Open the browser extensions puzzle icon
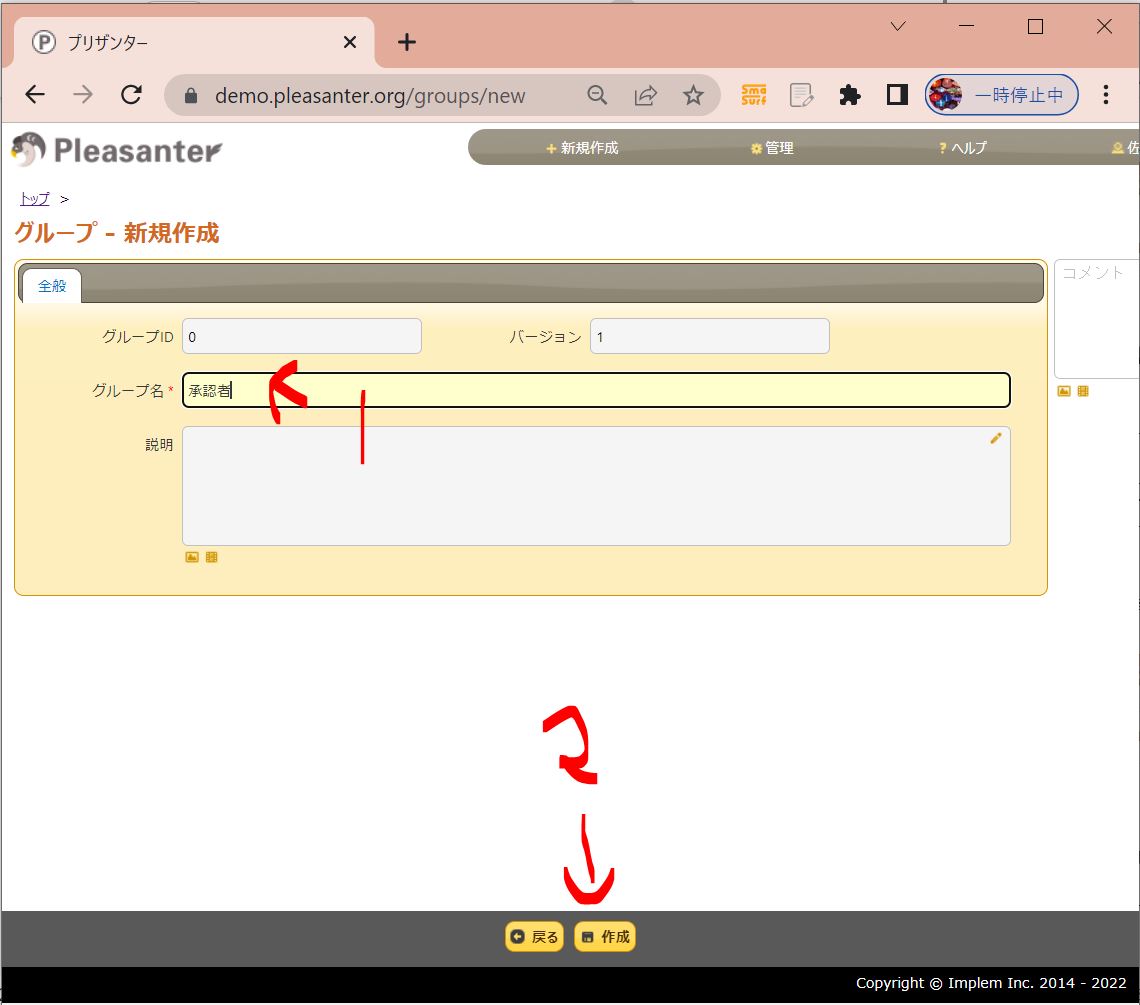This screenshot has width=1140, height=1005. click(849, 95)
